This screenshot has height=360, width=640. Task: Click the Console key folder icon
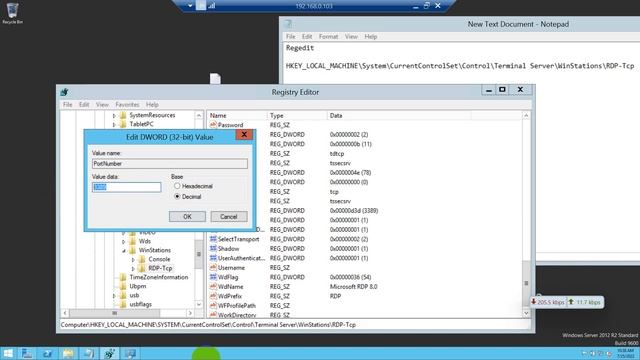coord(142,259)
